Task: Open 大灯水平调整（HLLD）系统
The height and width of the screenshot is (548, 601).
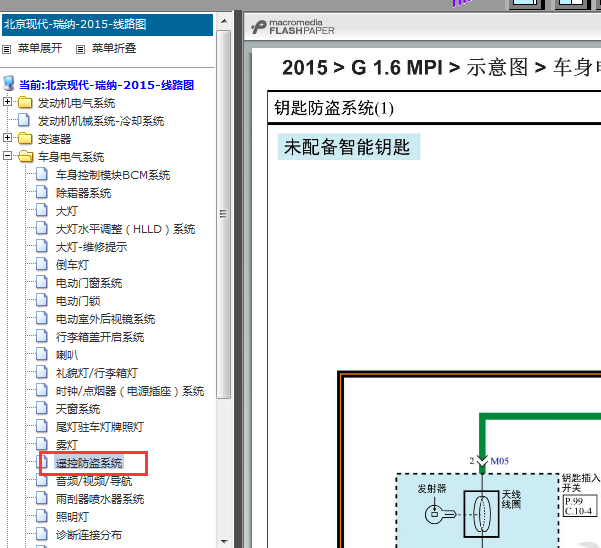Action: (125, 229)
